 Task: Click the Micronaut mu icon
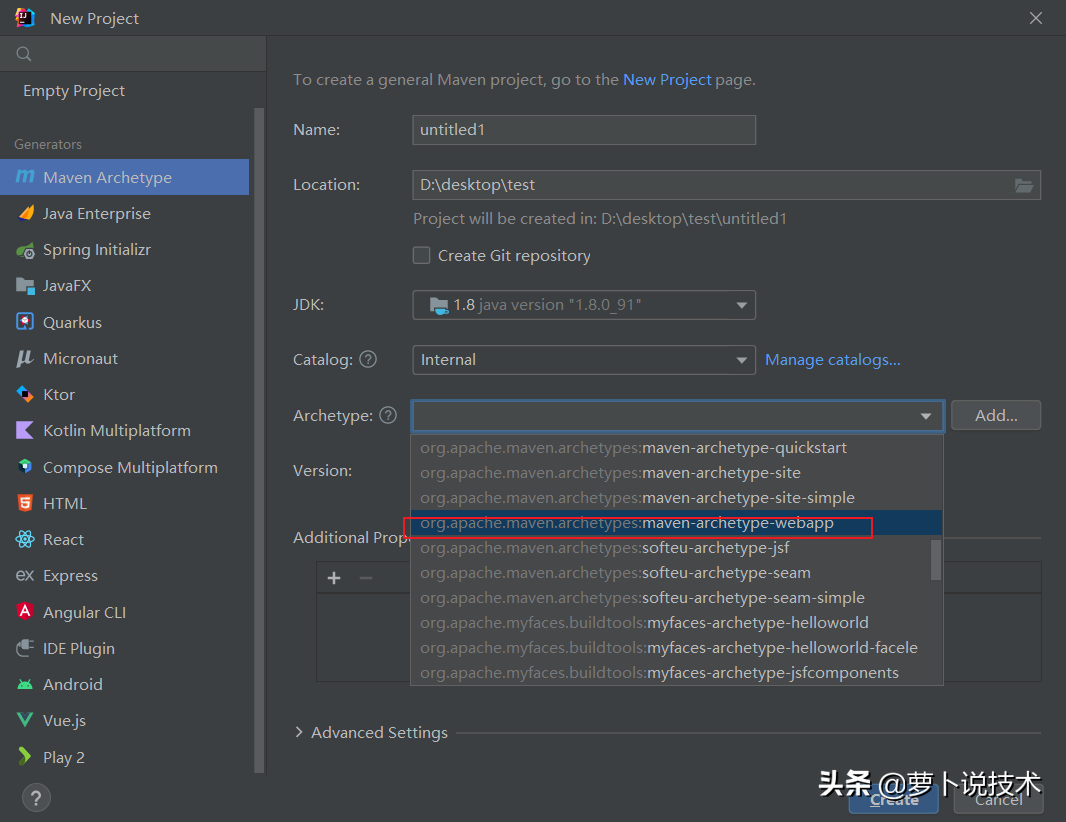click(25, 358)
